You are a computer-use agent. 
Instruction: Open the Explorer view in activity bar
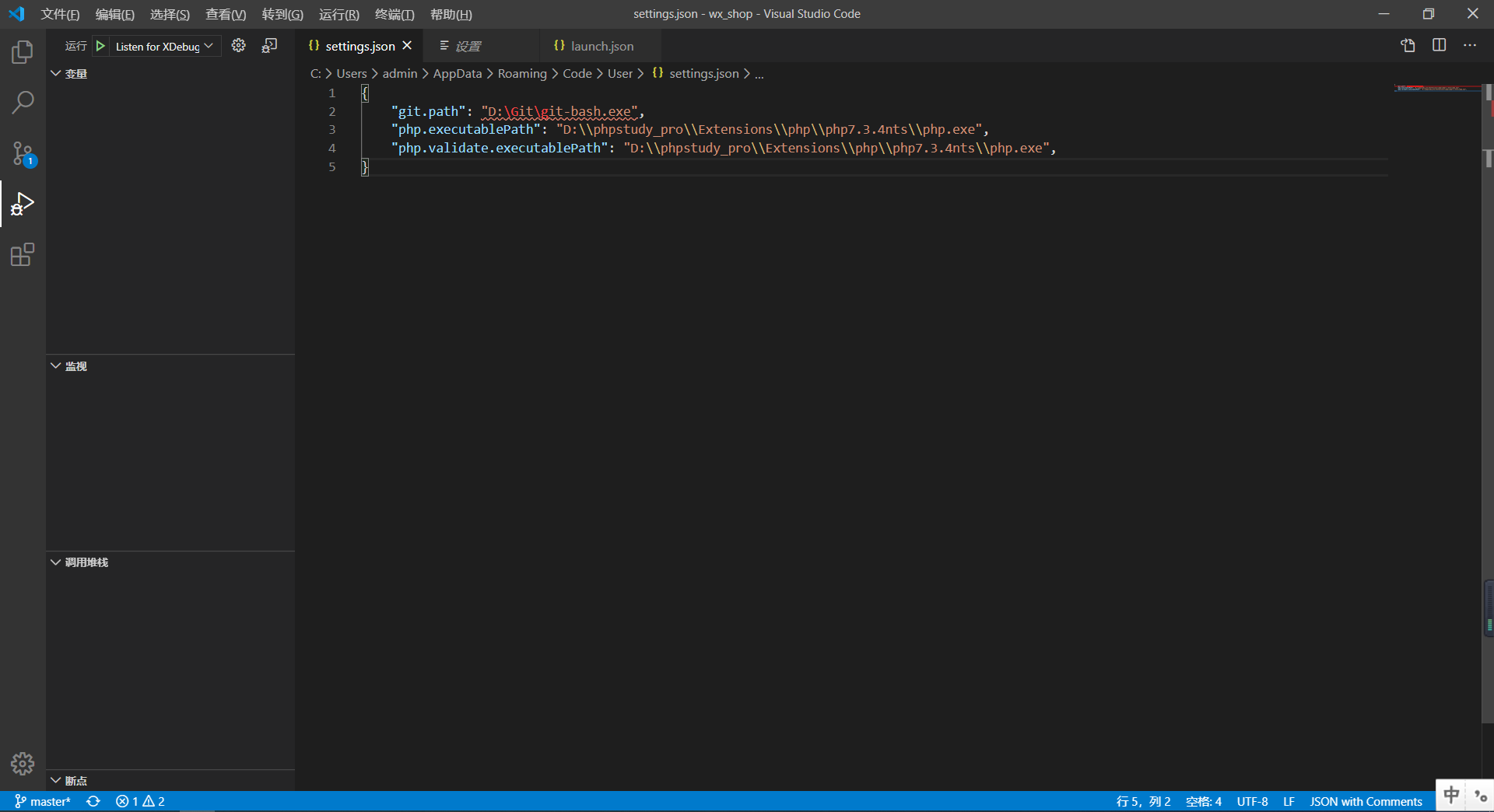tap(23, 52)
